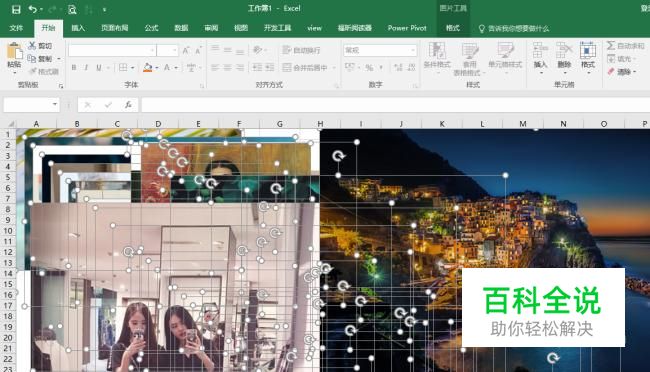The height and width of the screenshot is (372, 650).
Task: Open the font name dropdown
Action: (153, 50)
